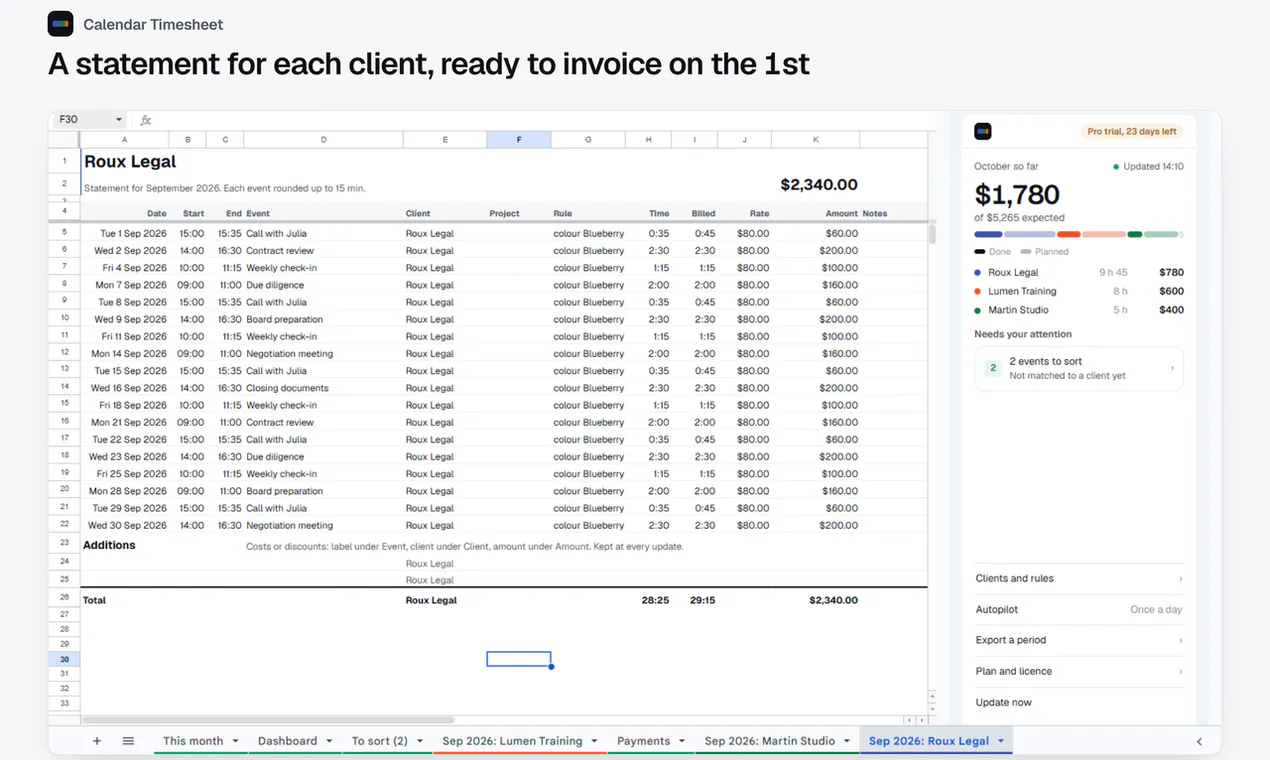Click the fx formula icon
1270x760 pixels.
[146, 120]
